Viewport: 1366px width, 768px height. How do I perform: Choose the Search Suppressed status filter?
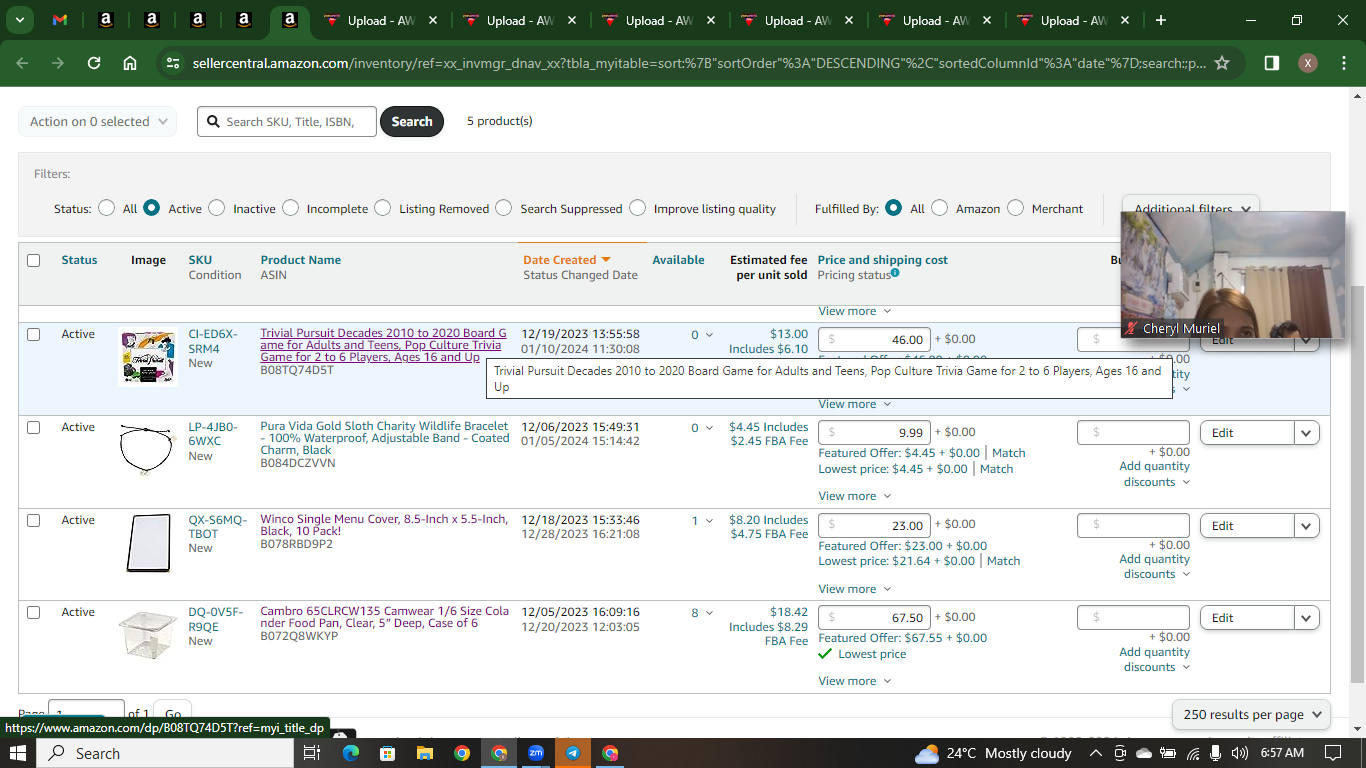[503, 208]
